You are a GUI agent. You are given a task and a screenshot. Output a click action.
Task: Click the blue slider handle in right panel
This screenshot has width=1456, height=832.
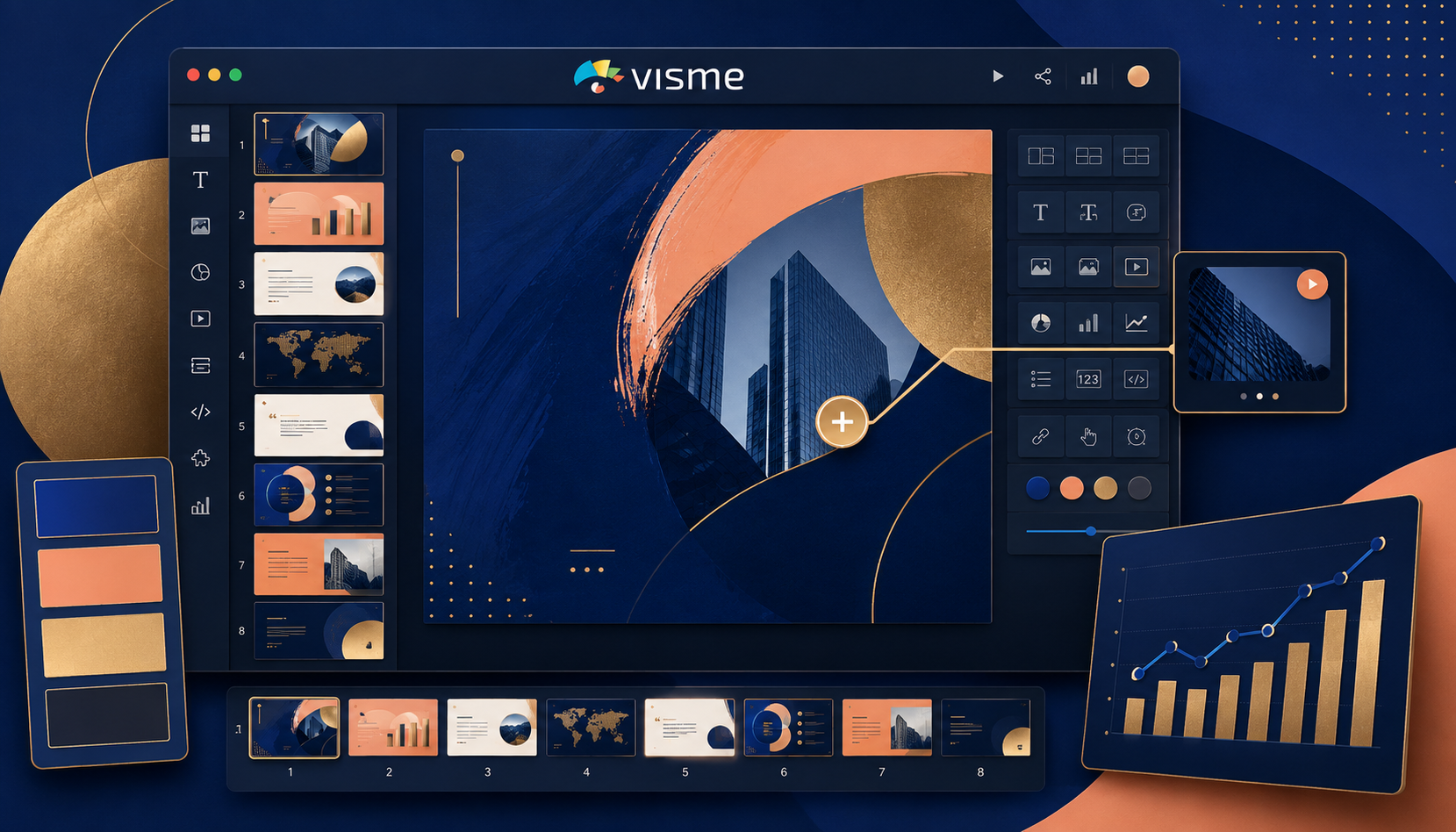tap(1091, 531)
